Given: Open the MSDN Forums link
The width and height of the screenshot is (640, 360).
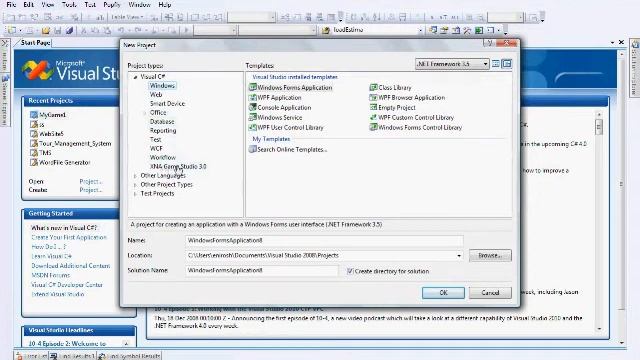Looking at the screenshot, I should tap(51, 275).
